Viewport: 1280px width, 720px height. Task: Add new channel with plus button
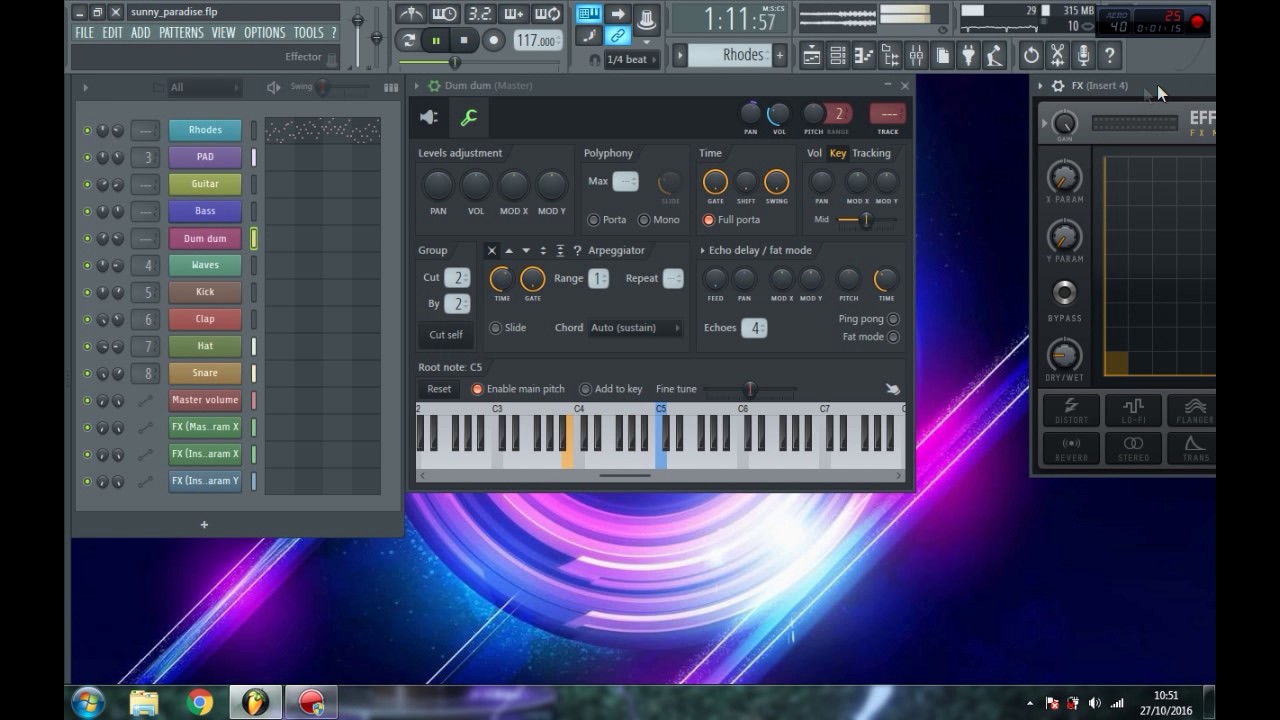[204, 524]
